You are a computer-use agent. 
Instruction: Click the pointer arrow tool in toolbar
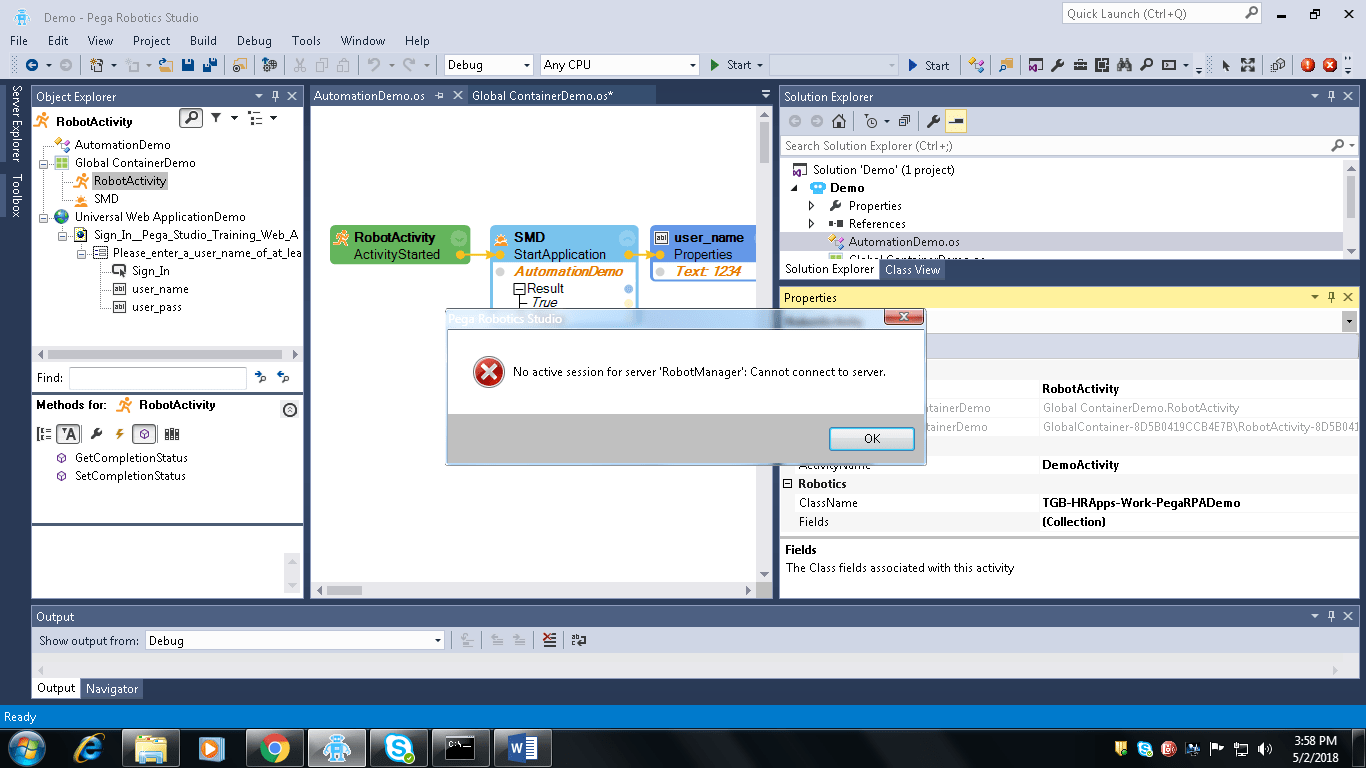pos(1226,65)
